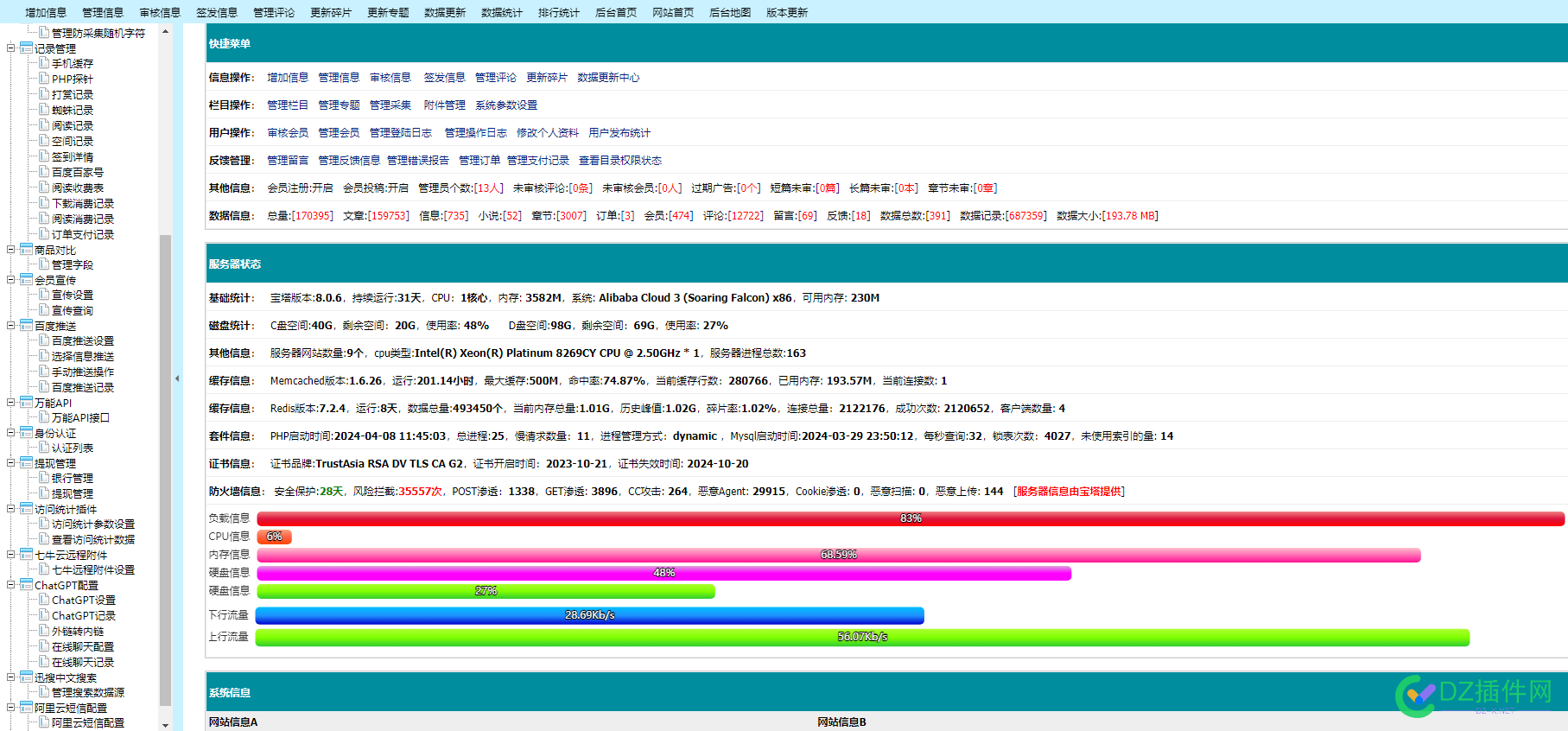The width and height of the screenshot is (1568, 731).
Task: Open the 管理登陆日志 link
Action: [x=401, y=133]
